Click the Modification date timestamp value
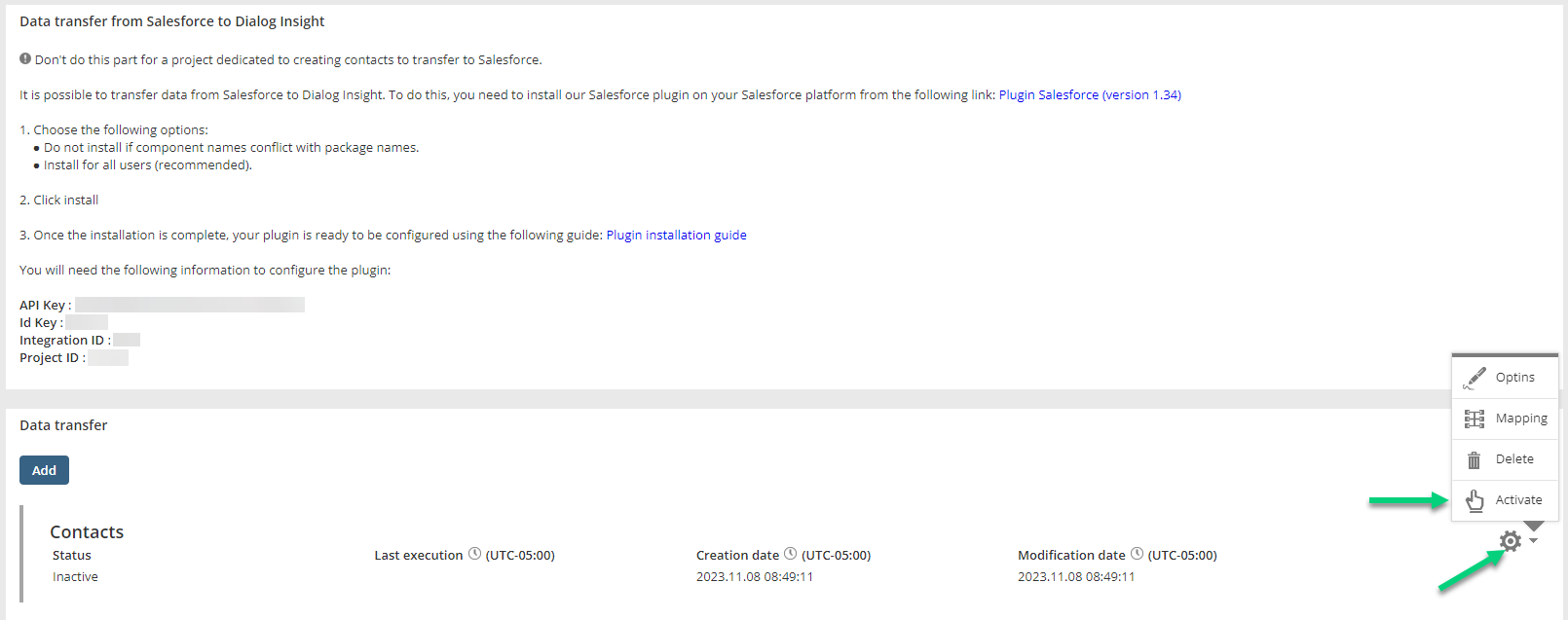The image size is (1568, 620). point(1076,577)
